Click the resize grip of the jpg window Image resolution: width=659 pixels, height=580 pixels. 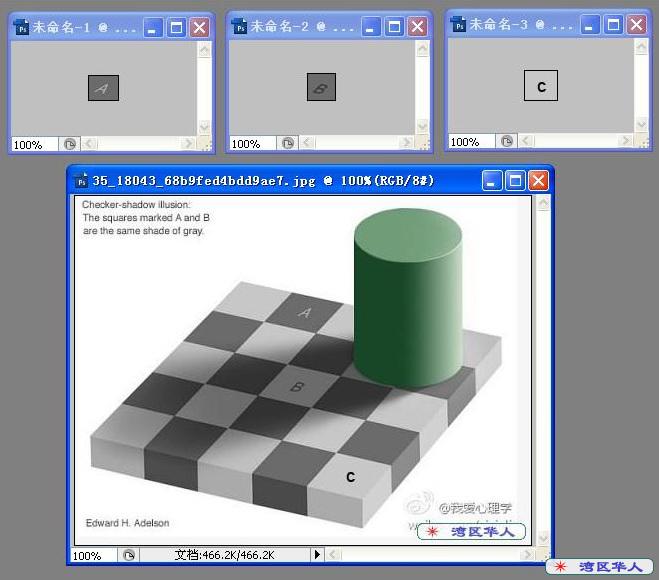coord(543,555)
